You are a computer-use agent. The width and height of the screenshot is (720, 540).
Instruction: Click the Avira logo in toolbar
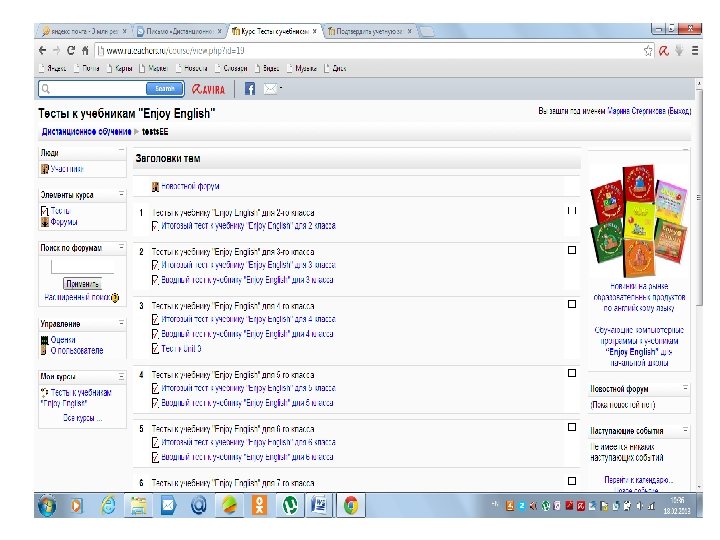[x=208, y=89]
